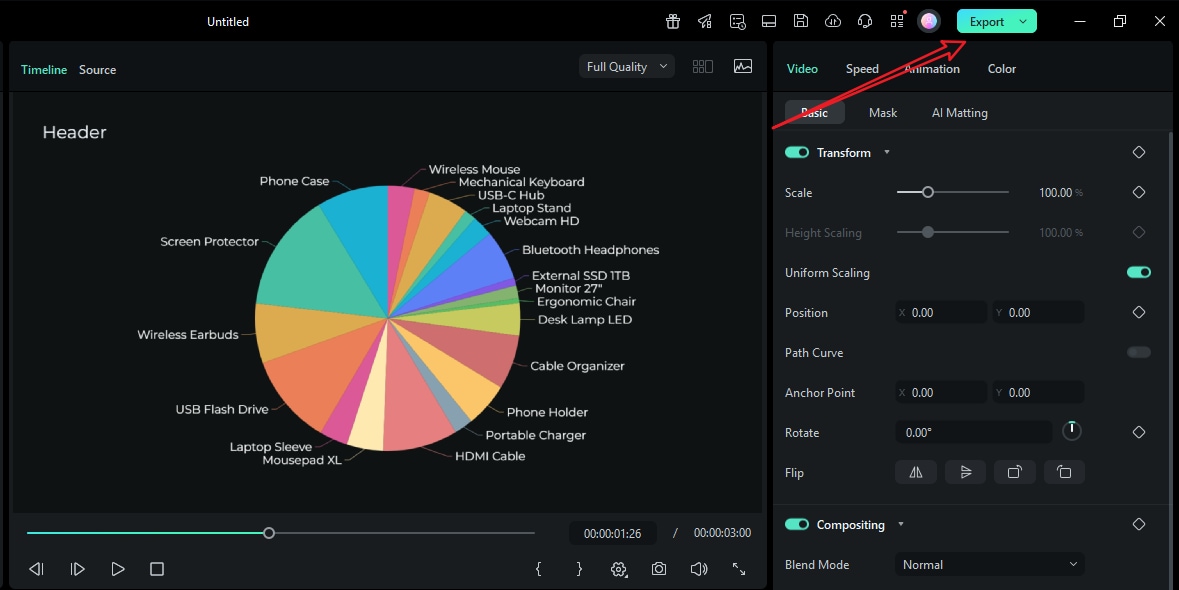Enable Uniform Scaling
The width and height of the screenshot is (1179, 590).
(1138, 271)
